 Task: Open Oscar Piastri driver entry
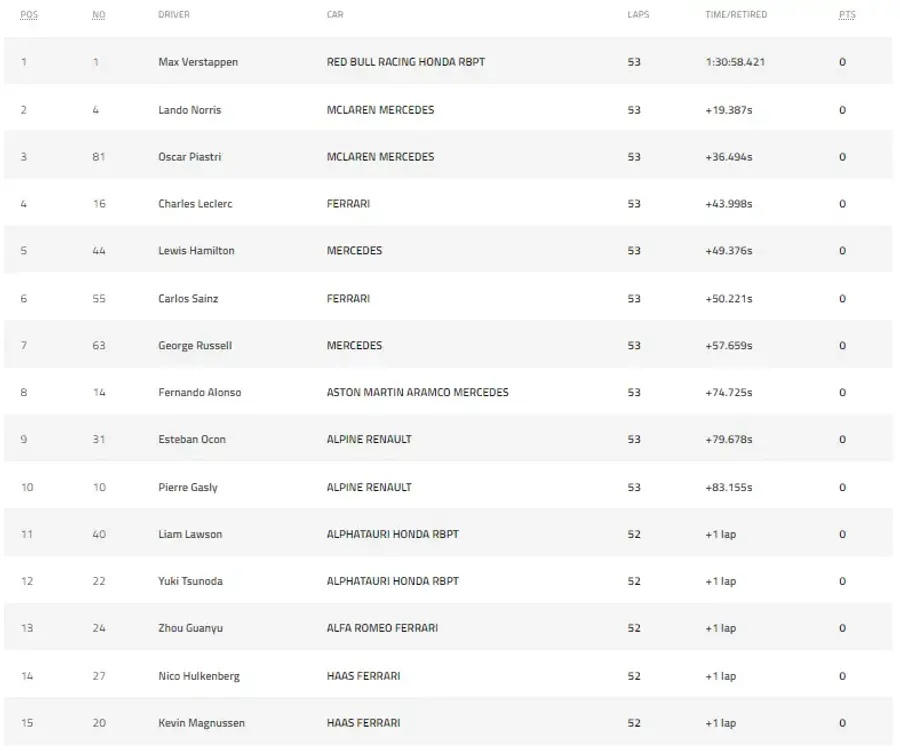point(189,157)
